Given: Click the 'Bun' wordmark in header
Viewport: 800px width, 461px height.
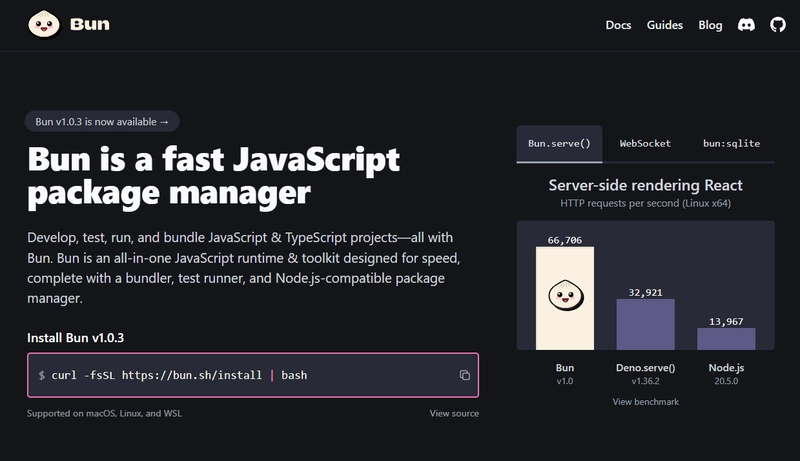Looking at the screenshot, I should (90, 24).
